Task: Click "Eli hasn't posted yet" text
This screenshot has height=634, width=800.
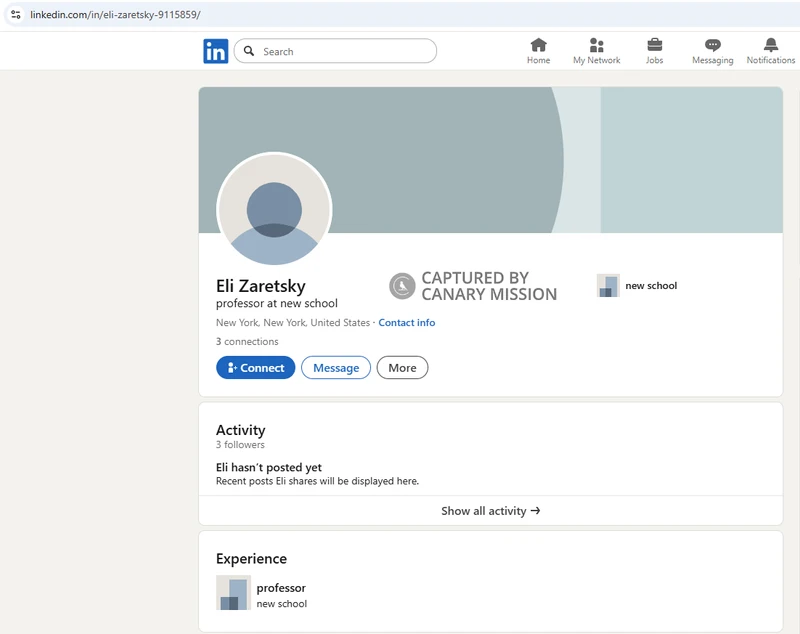Action: tap(268, 467)
